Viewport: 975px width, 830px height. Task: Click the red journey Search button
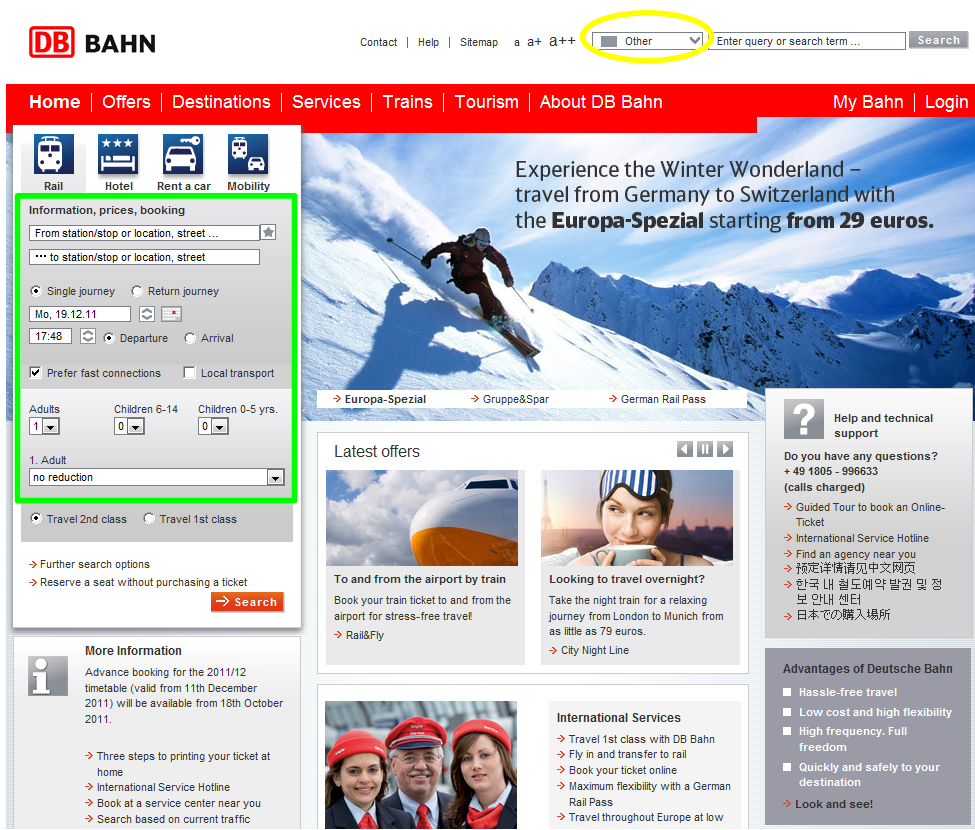click(x=247, y=602)
